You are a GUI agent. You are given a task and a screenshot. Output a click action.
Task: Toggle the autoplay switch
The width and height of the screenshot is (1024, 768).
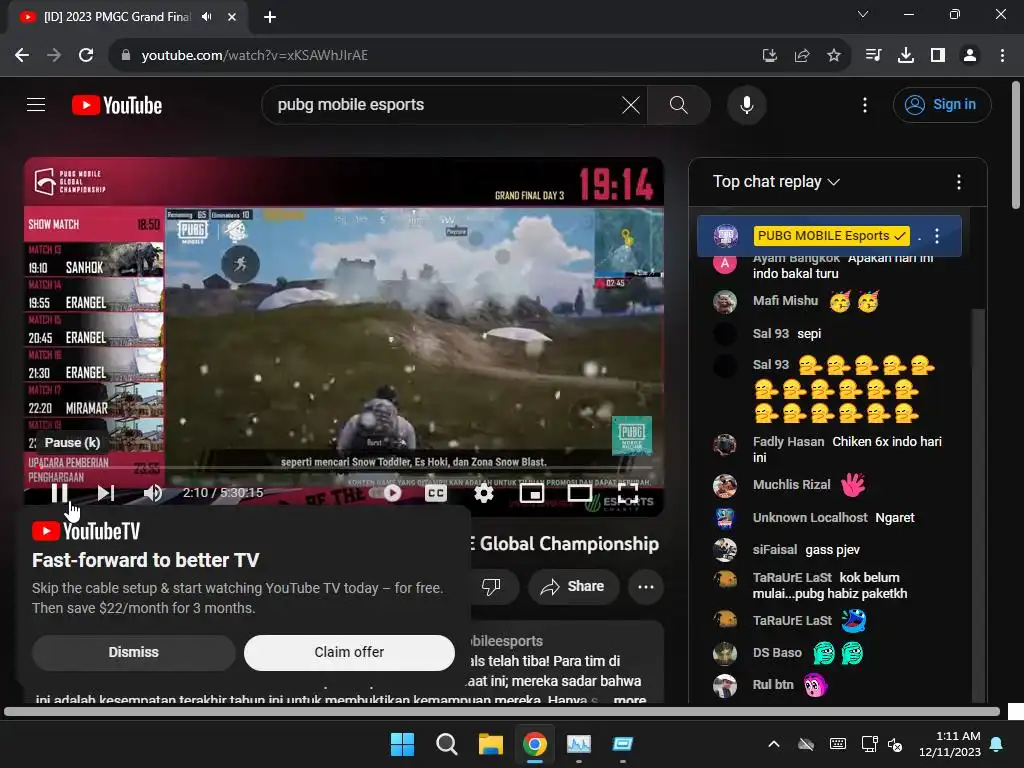387,493
